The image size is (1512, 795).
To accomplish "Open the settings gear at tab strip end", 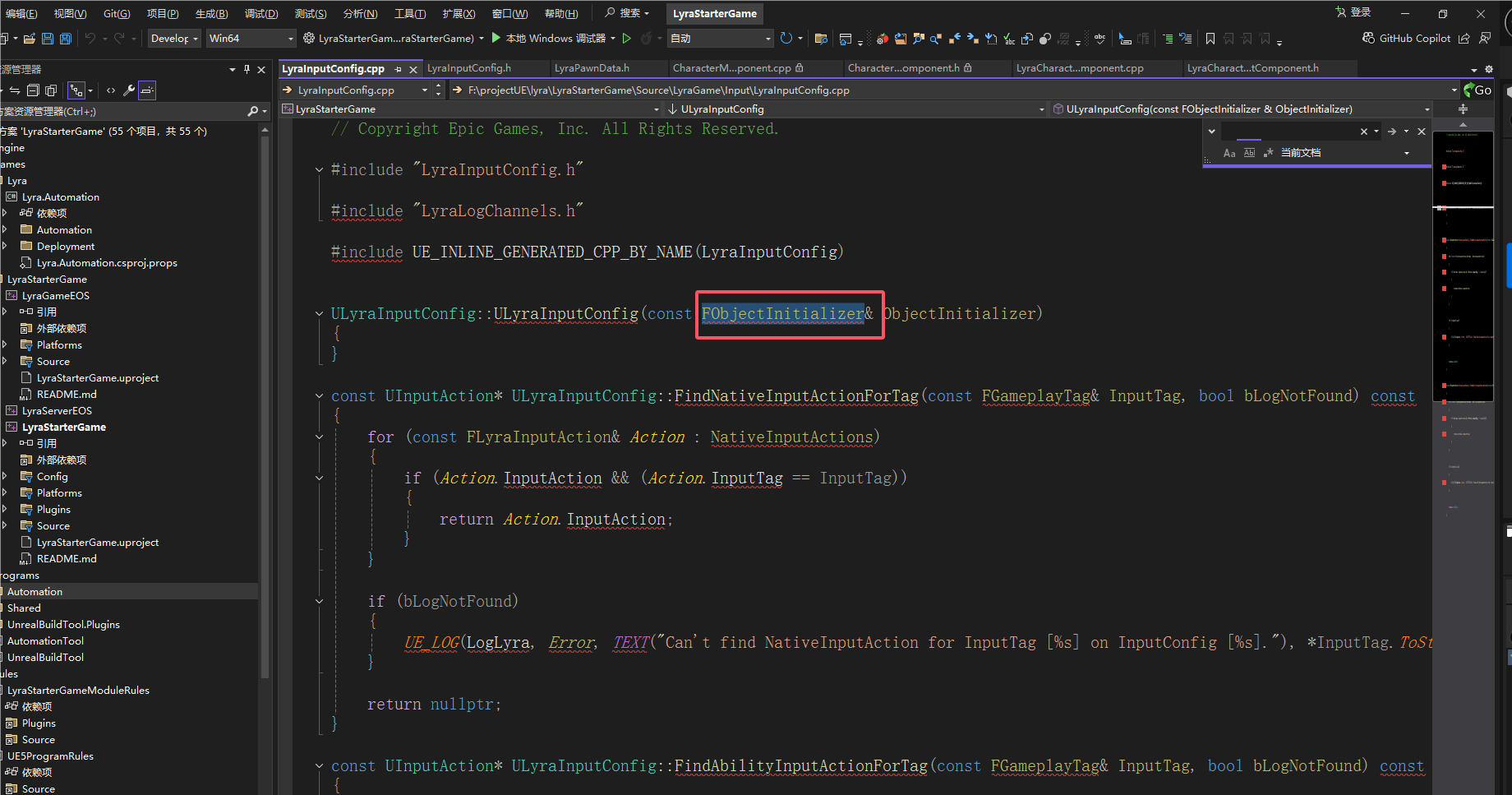I will [1489, 69].
